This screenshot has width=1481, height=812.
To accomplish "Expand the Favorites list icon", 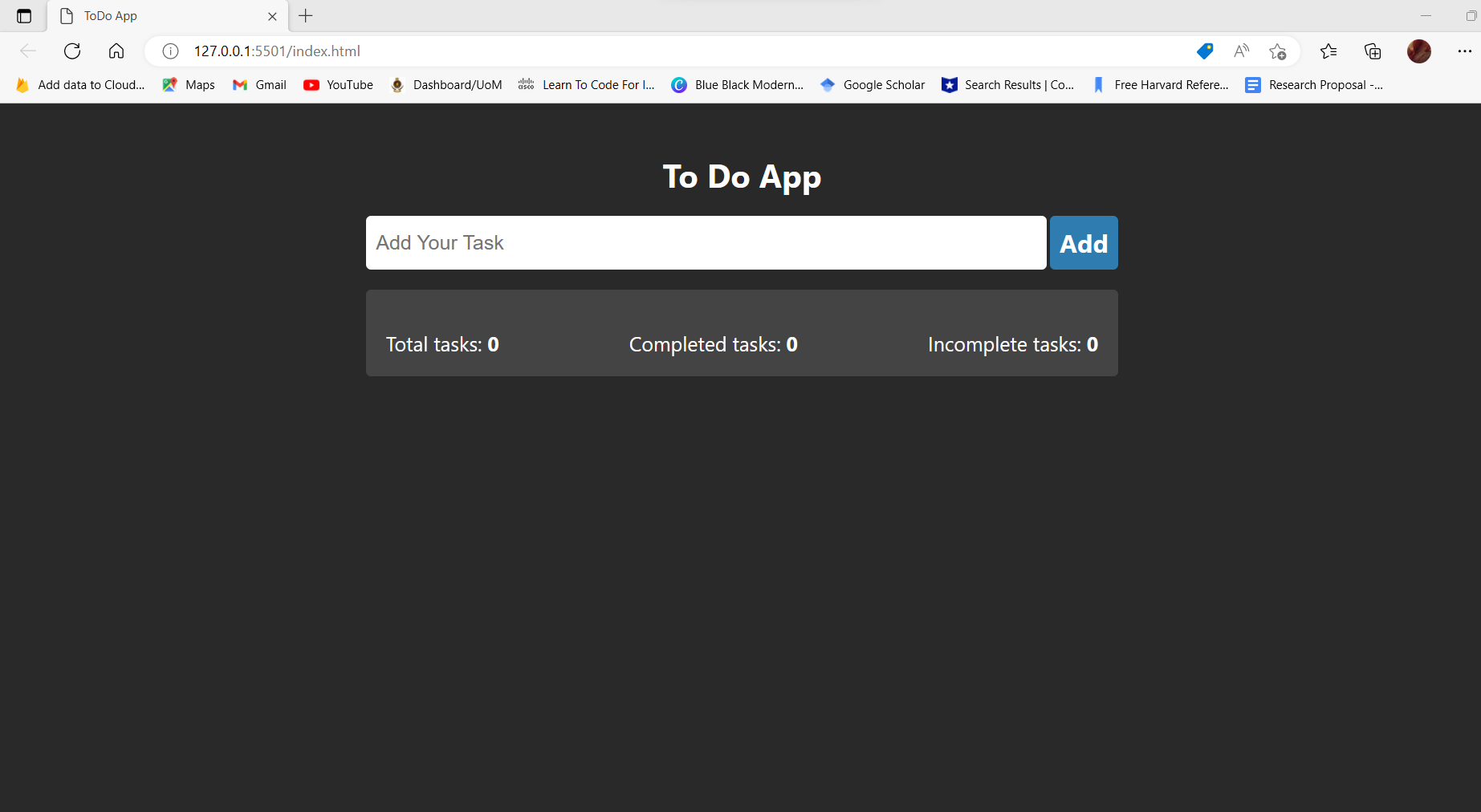I will 1328,51.
